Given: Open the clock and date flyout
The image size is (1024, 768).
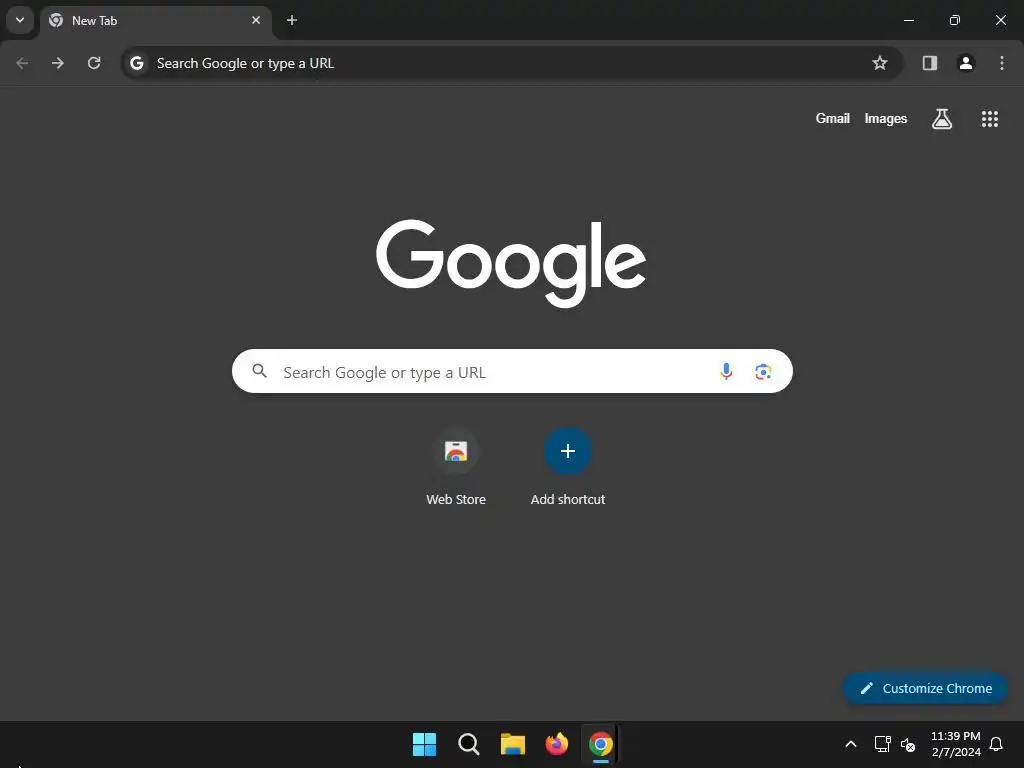Looking at the screenshot, I should coord(955,744).
